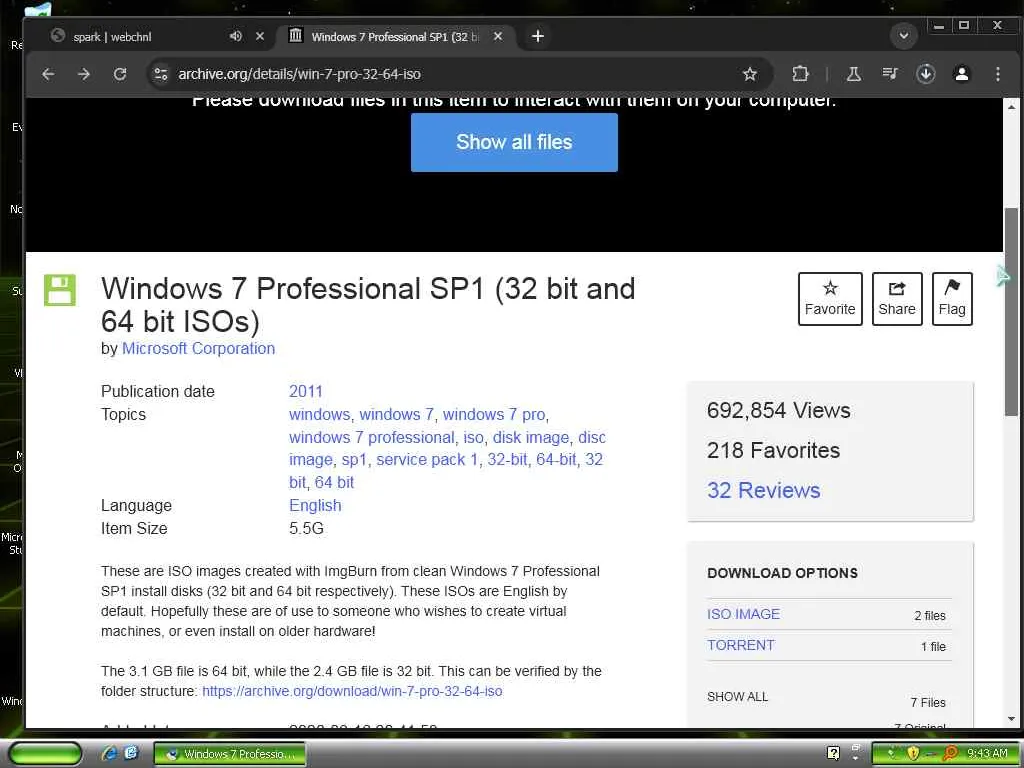Image resolution: width=1024 pixels, height=768 pixels.
Task: Flag this archive item
Action: tap(952, 299)
